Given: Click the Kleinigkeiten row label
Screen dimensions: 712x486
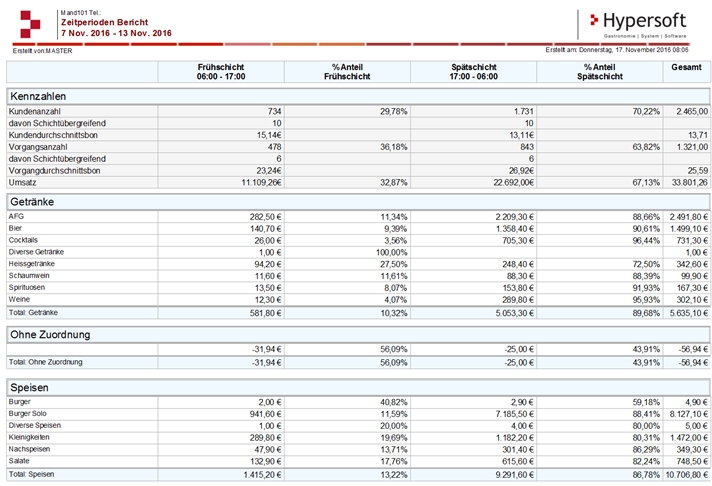Looking at the screenshot, I should point(29,437).
